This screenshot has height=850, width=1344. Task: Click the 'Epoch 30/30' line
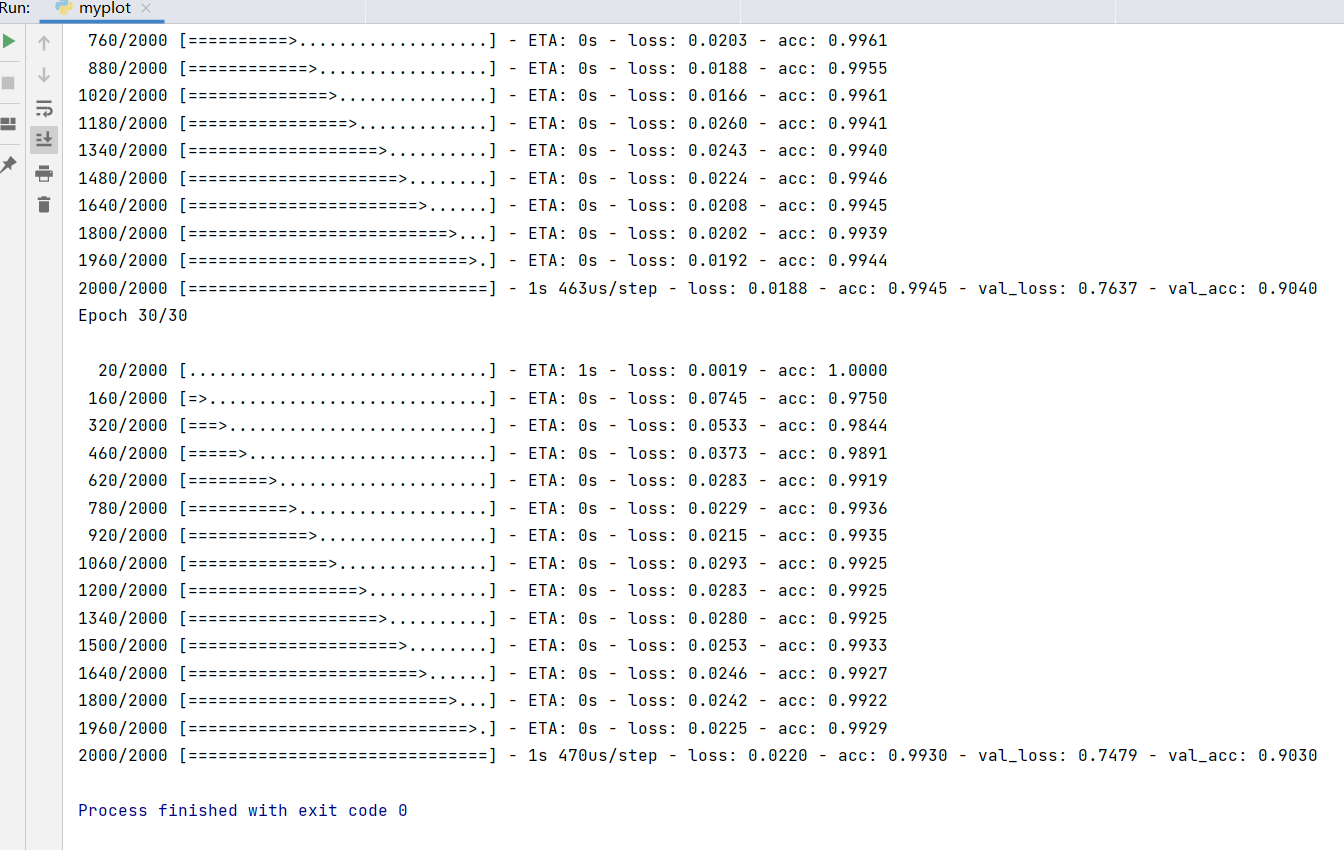pos(133,316)
